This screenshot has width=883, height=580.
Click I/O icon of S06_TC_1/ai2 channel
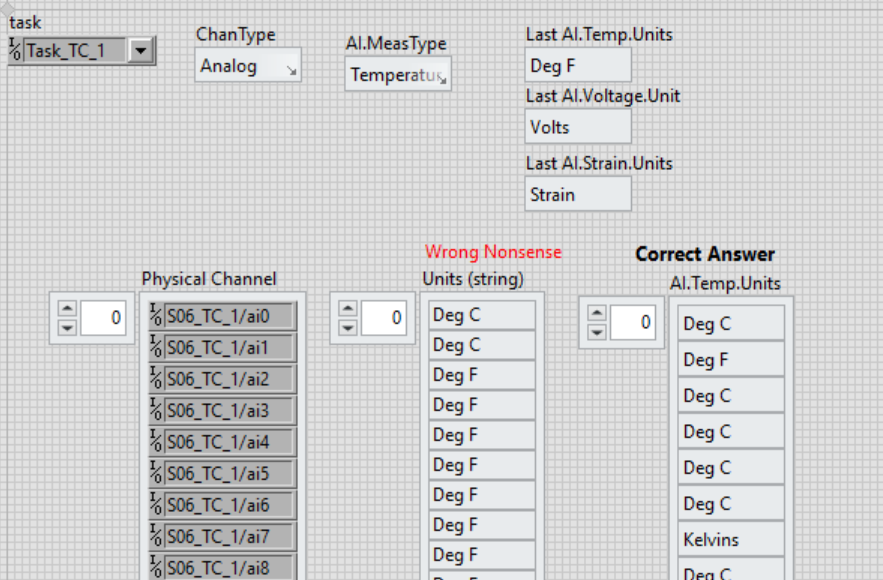coord(156,379)
